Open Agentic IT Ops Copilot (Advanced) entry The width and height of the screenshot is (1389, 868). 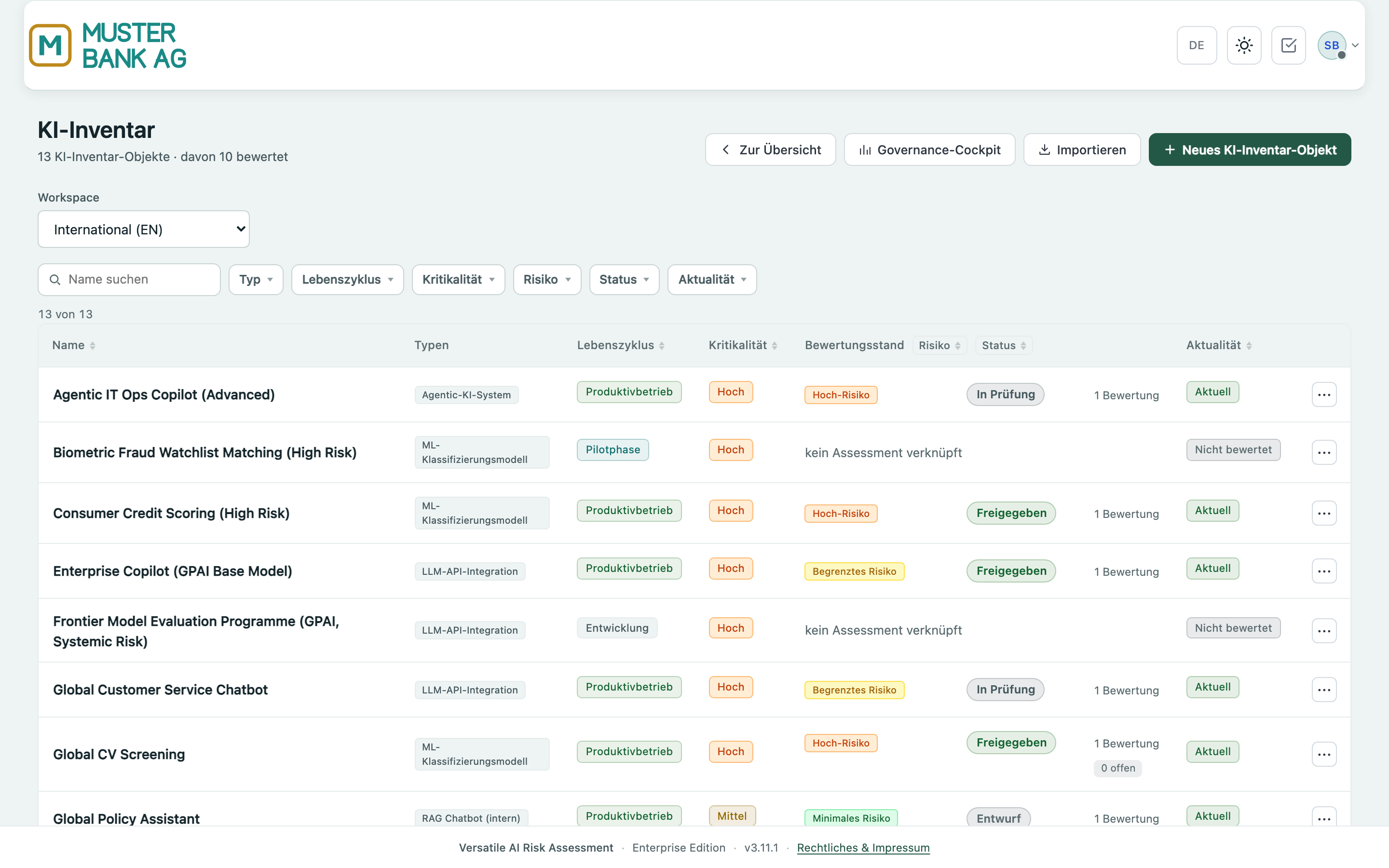[x=163, y=395]
